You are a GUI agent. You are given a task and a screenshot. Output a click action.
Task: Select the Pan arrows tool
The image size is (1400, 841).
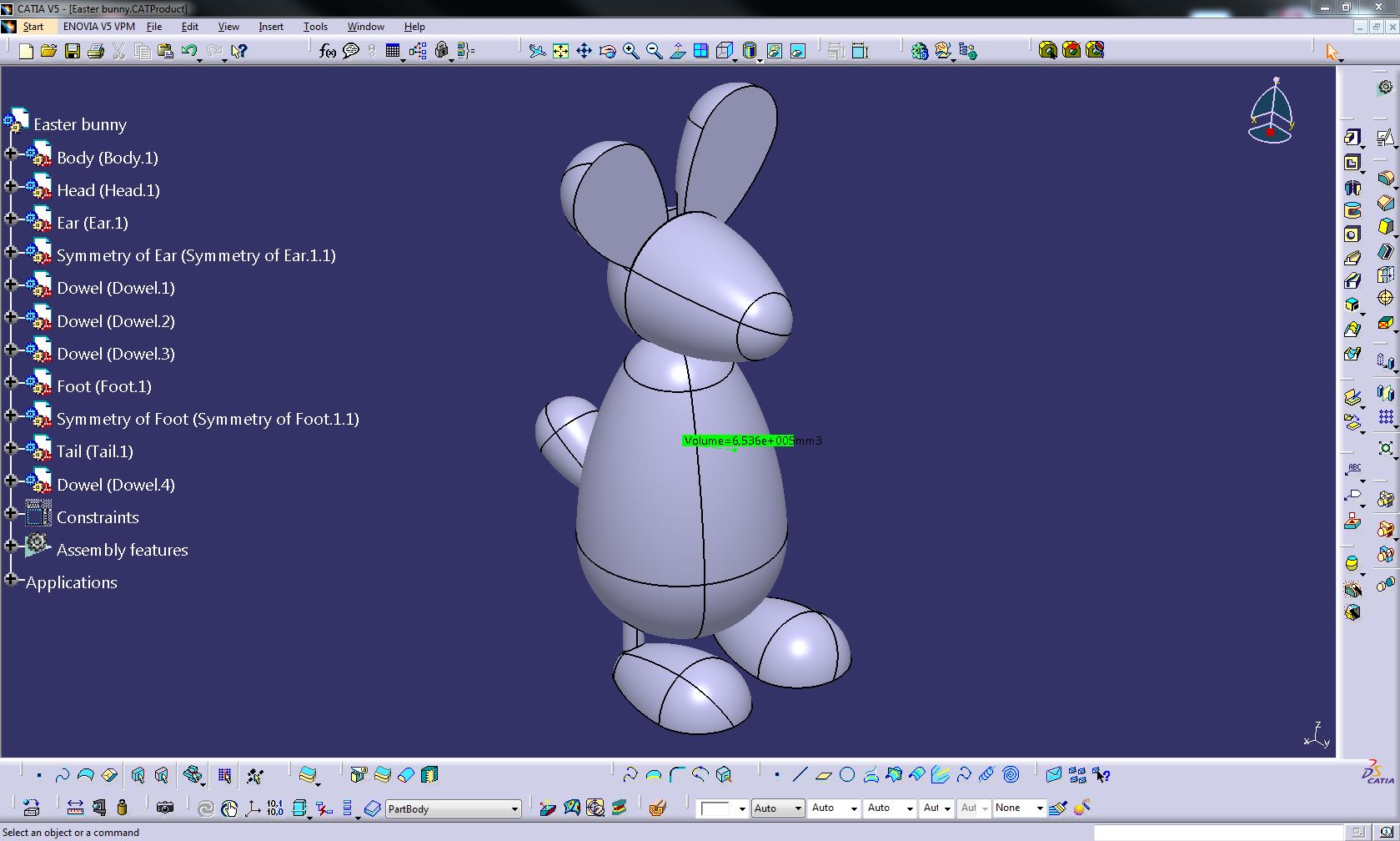coord(584,51)
